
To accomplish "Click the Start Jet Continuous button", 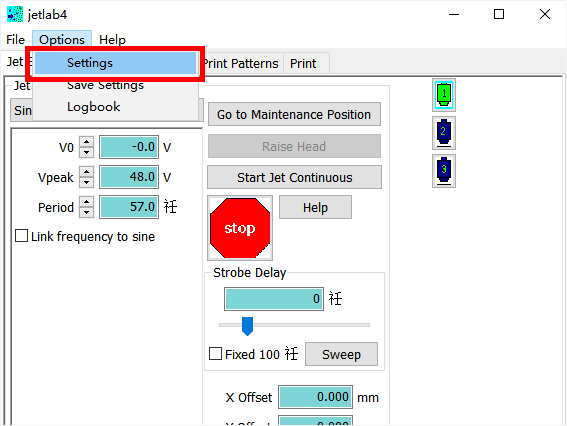I will pos(294,177).
